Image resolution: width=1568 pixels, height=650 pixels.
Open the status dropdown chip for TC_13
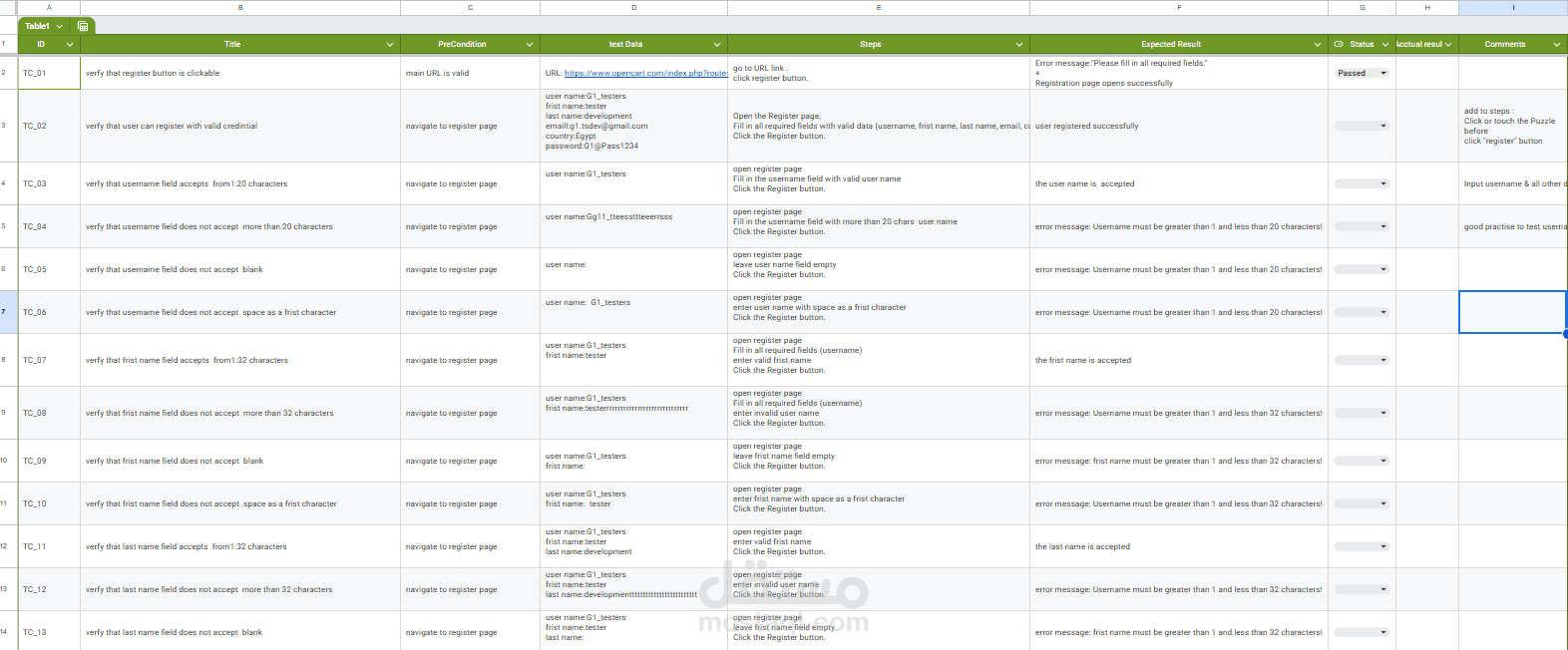tap(1362, 632)
